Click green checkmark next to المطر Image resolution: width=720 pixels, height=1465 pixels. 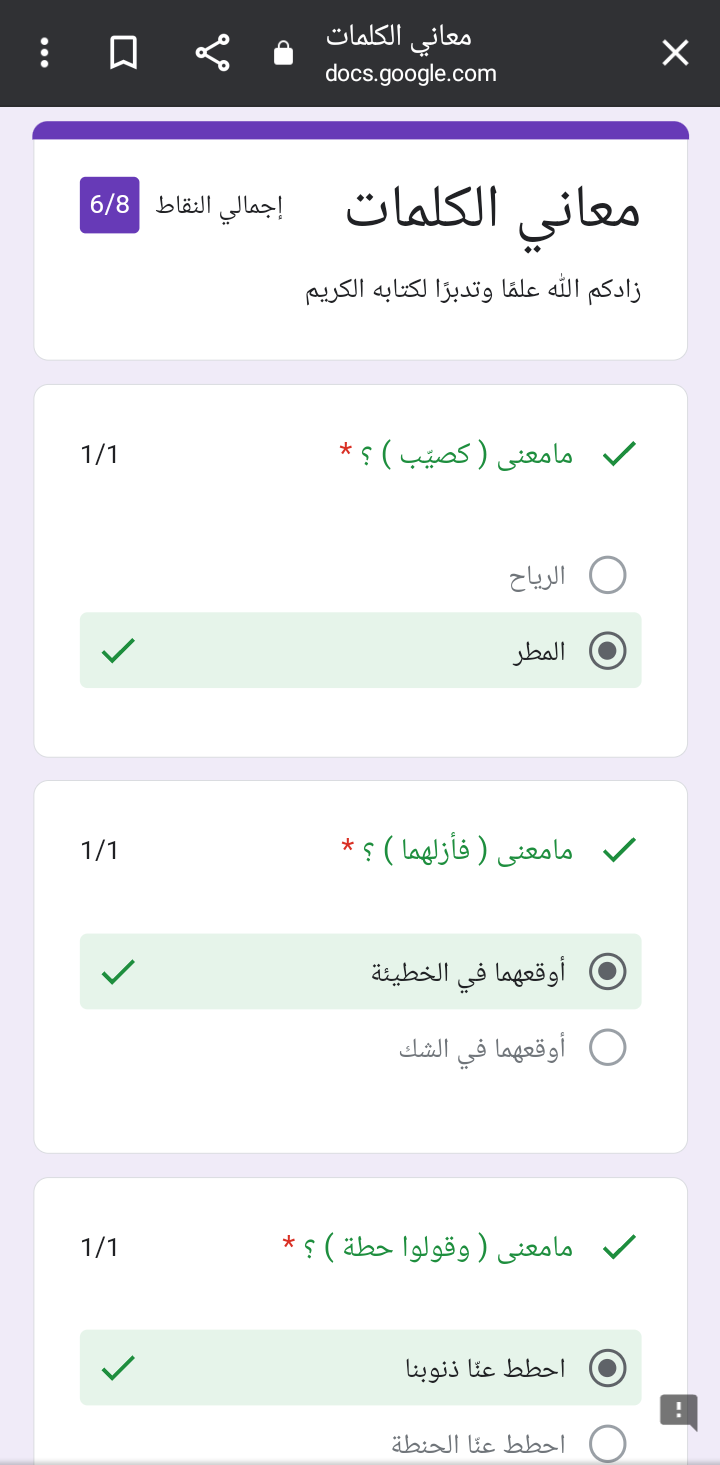(x=118, y=651)
